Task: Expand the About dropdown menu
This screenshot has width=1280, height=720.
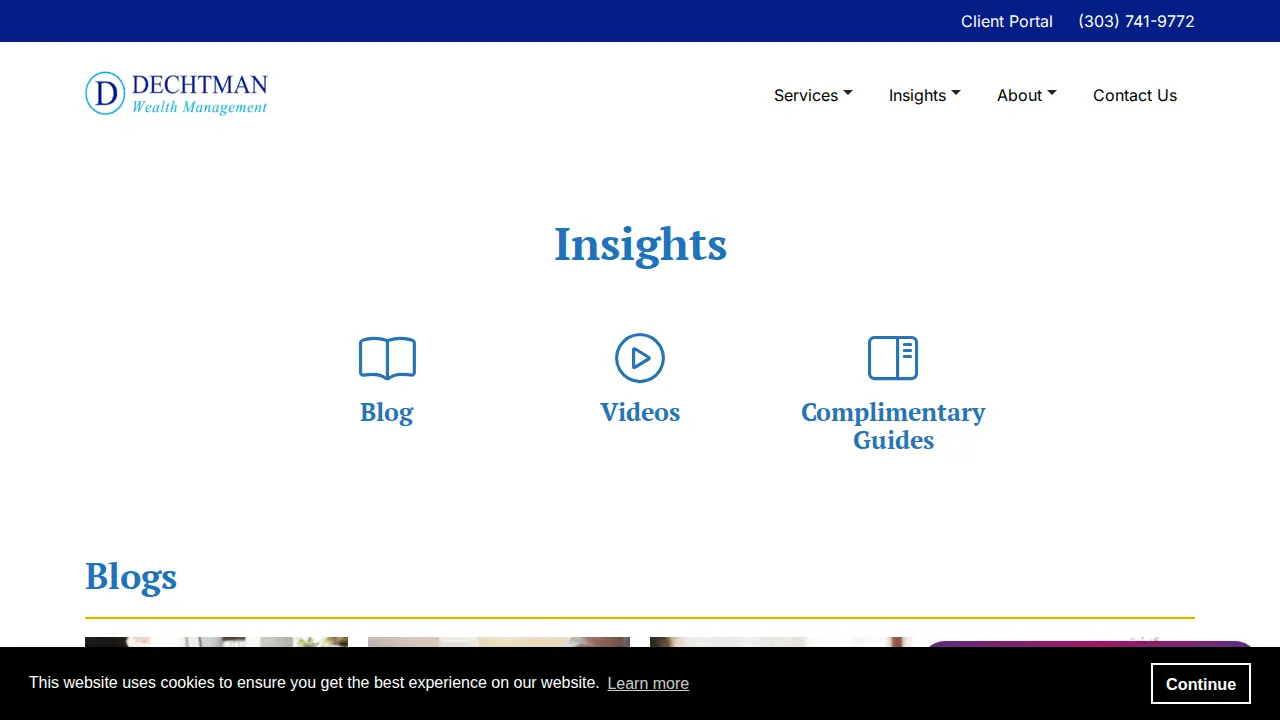Action: coord(1027,95)
